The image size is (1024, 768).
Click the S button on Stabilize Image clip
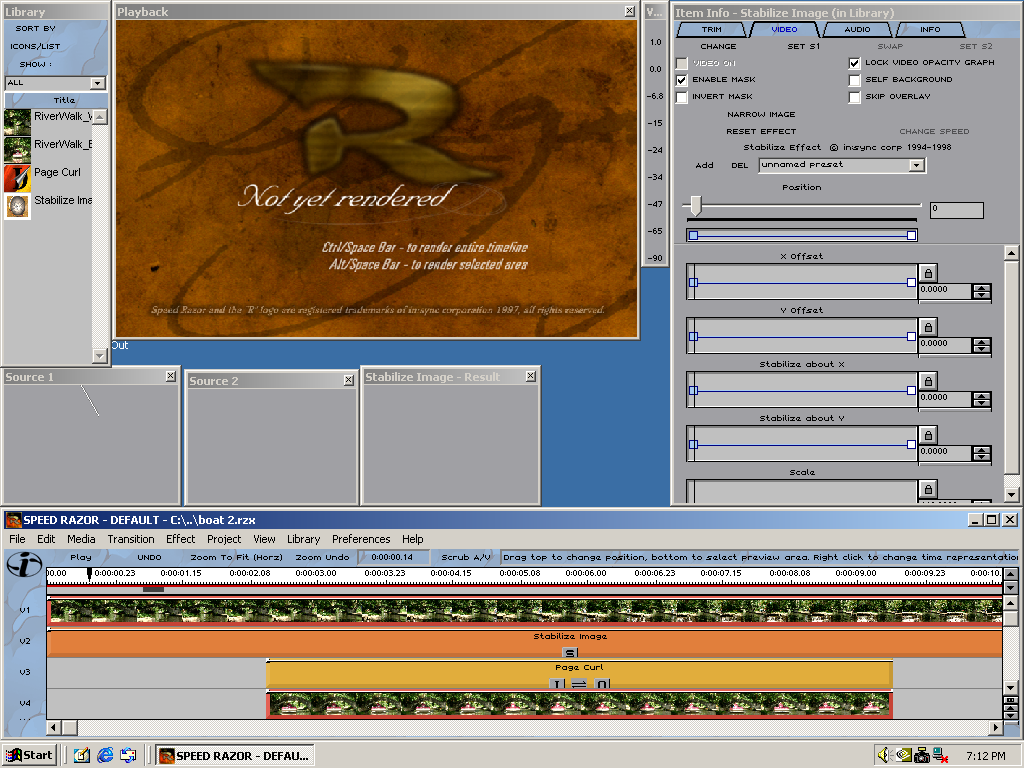tap(570, 652)
